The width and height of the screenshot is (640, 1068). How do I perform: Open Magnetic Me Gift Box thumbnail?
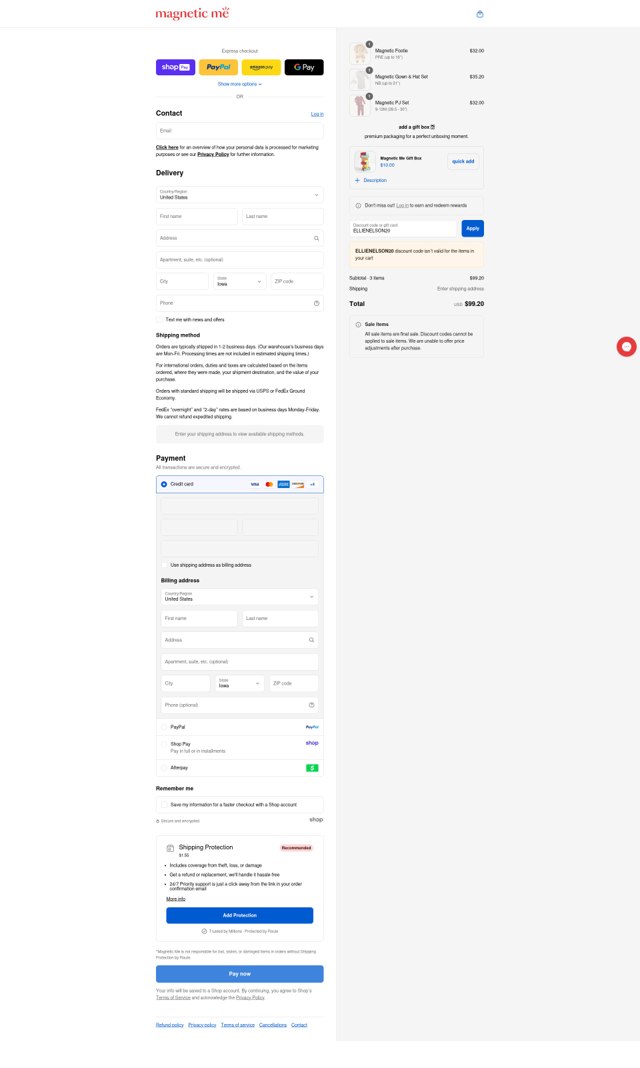pyautogui.click(x=365, y=161)
